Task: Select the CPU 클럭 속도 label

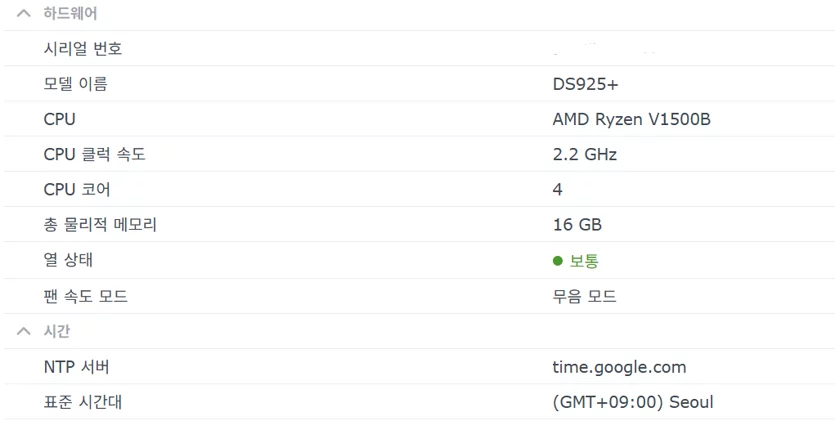Action: (x=95, y=155)
